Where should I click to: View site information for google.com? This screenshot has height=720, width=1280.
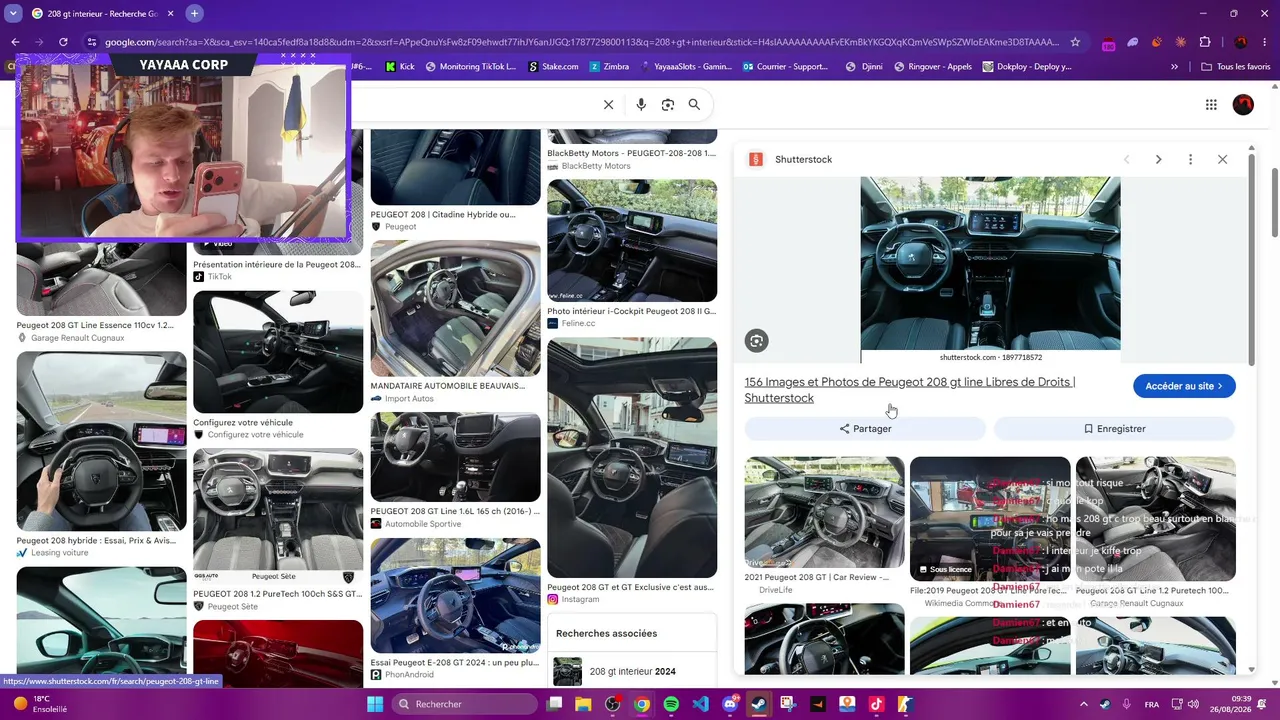[x=92, y=42]
